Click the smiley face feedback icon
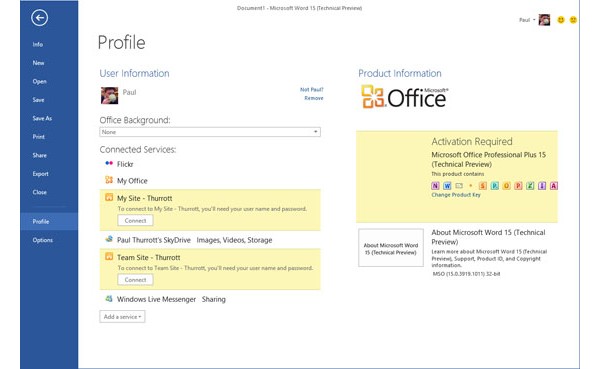This screenshot has width=600, height=369. pos(561,20)
